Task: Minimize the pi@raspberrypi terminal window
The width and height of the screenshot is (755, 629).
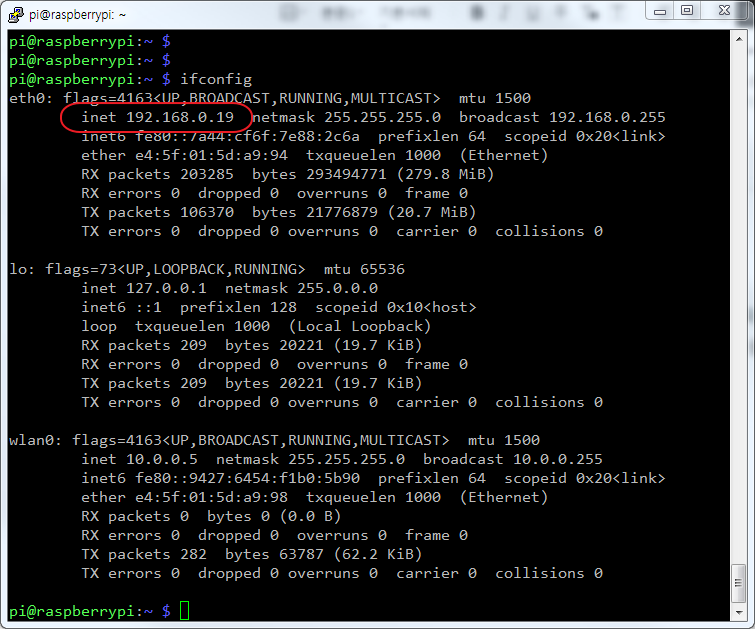Action: [660, 11]
